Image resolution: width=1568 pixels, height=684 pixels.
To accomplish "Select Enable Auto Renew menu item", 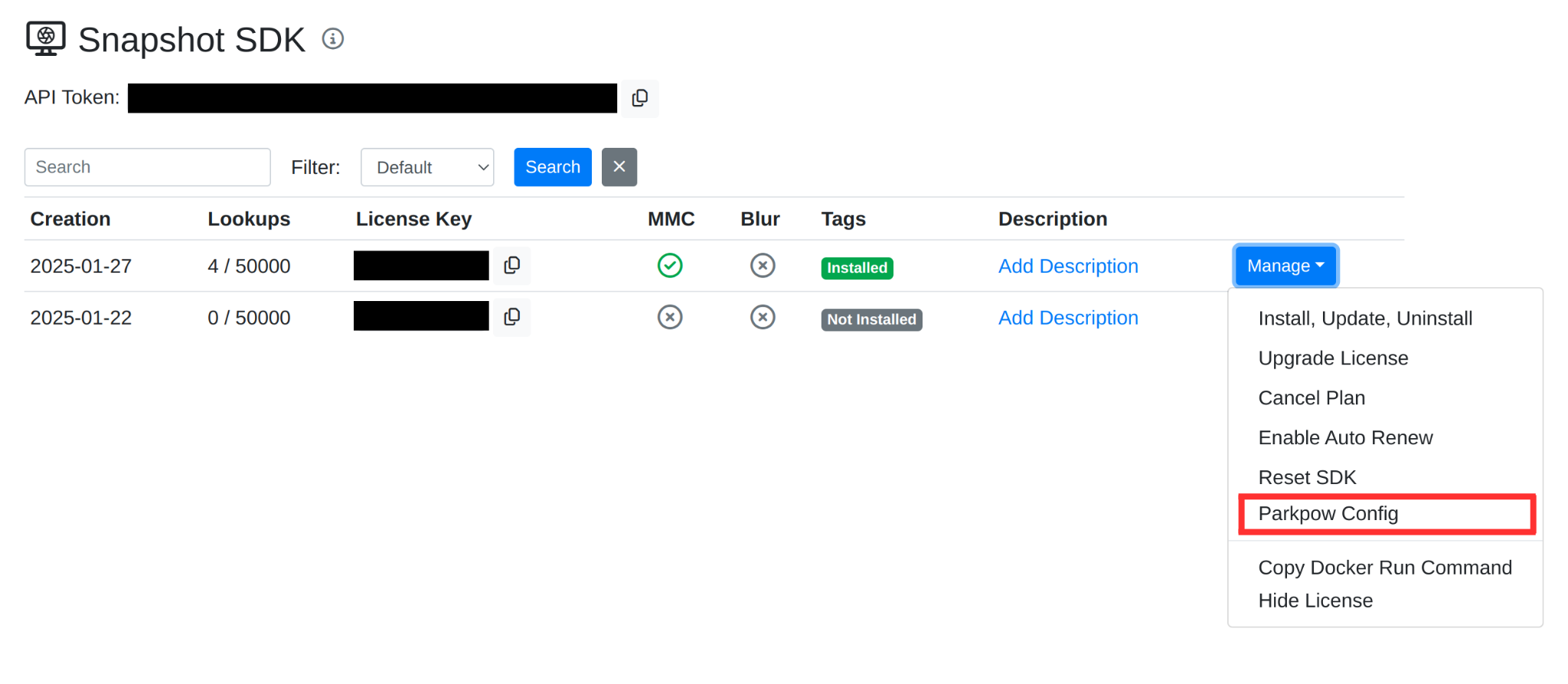I will pyautogui.click(x=1345, y=438).
